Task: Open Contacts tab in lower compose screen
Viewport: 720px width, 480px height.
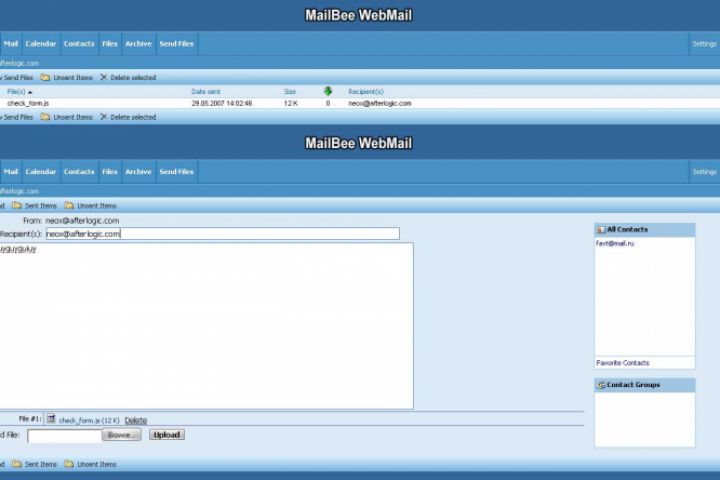Action: 79,171
